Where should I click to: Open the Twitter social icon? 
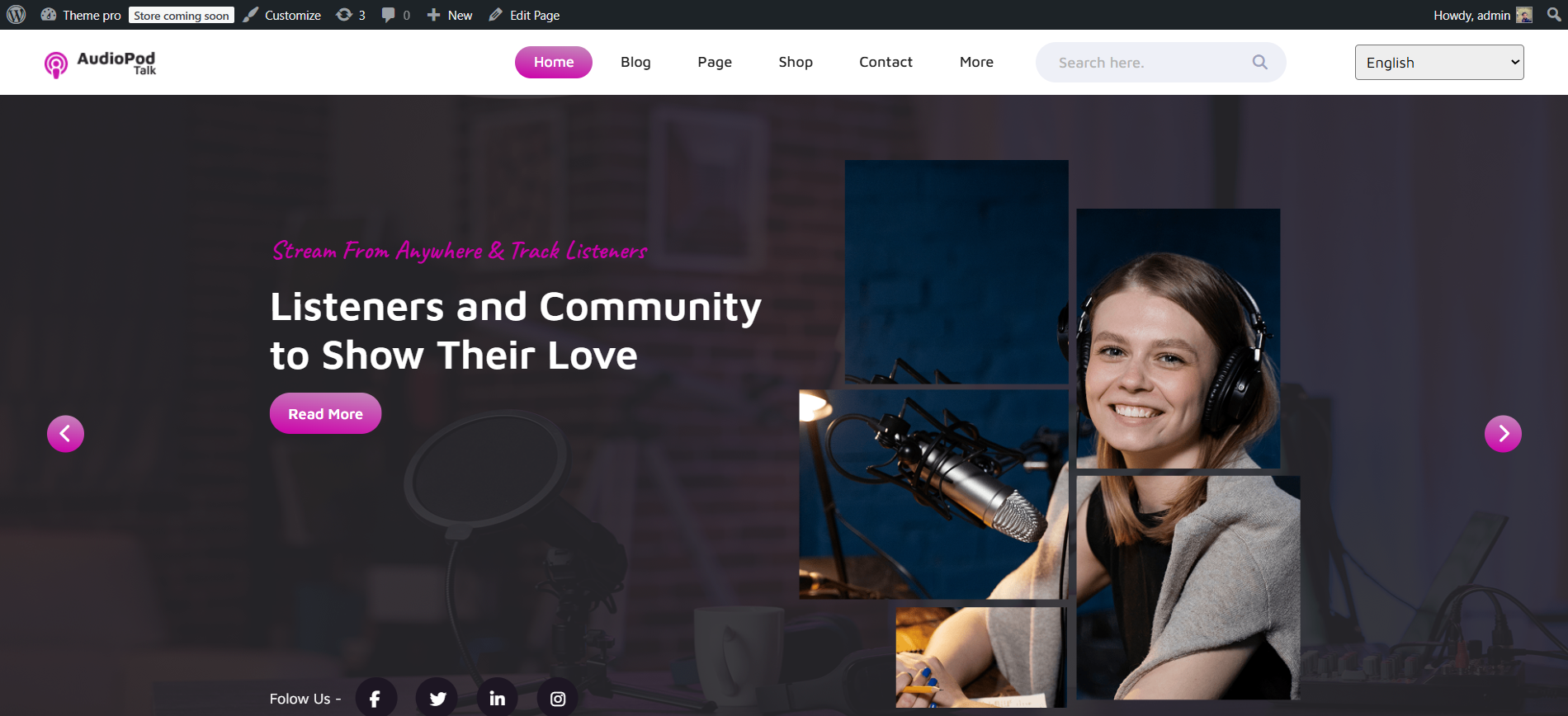coord(437,698)
